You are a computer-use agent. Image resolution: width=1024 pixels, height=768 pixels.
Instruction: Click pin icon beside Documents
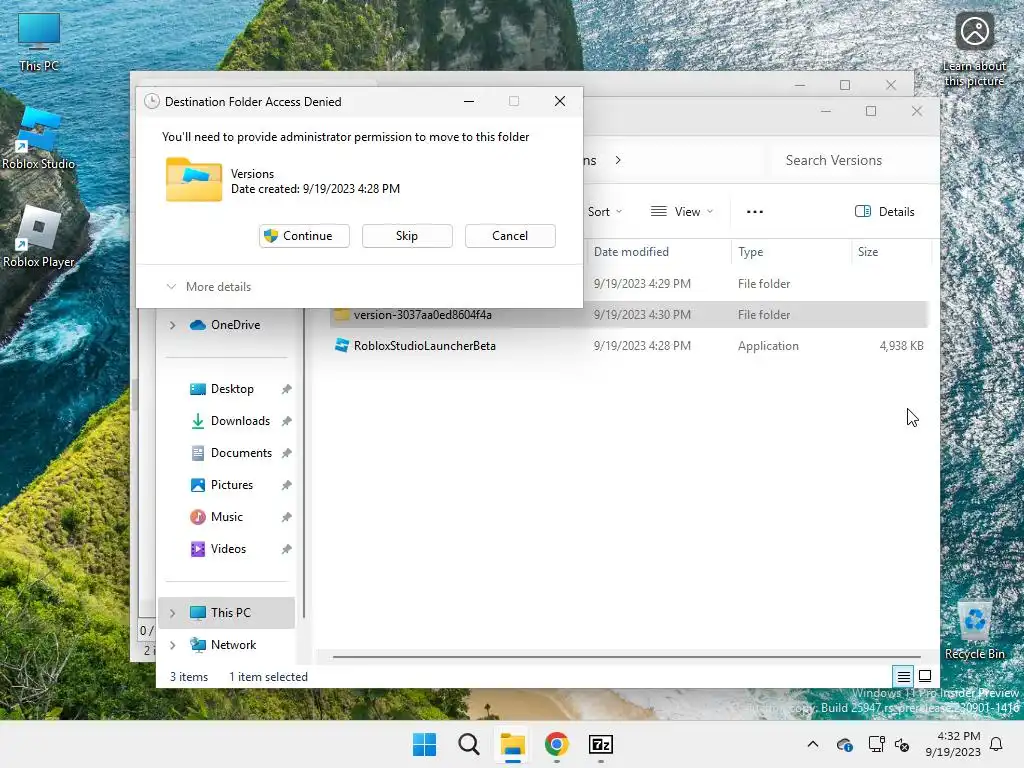tap(286, 453)
